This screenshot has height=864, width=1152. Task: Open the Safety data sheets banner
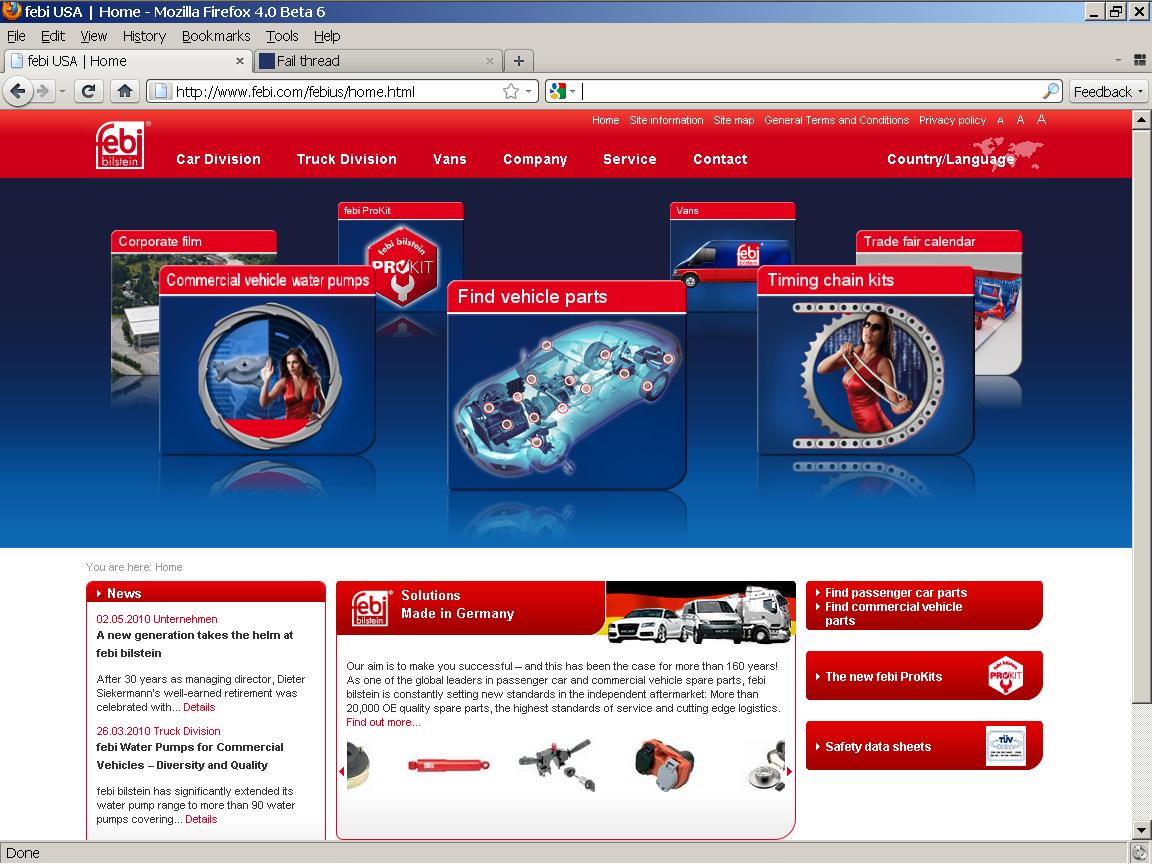(x=924, y=746)
